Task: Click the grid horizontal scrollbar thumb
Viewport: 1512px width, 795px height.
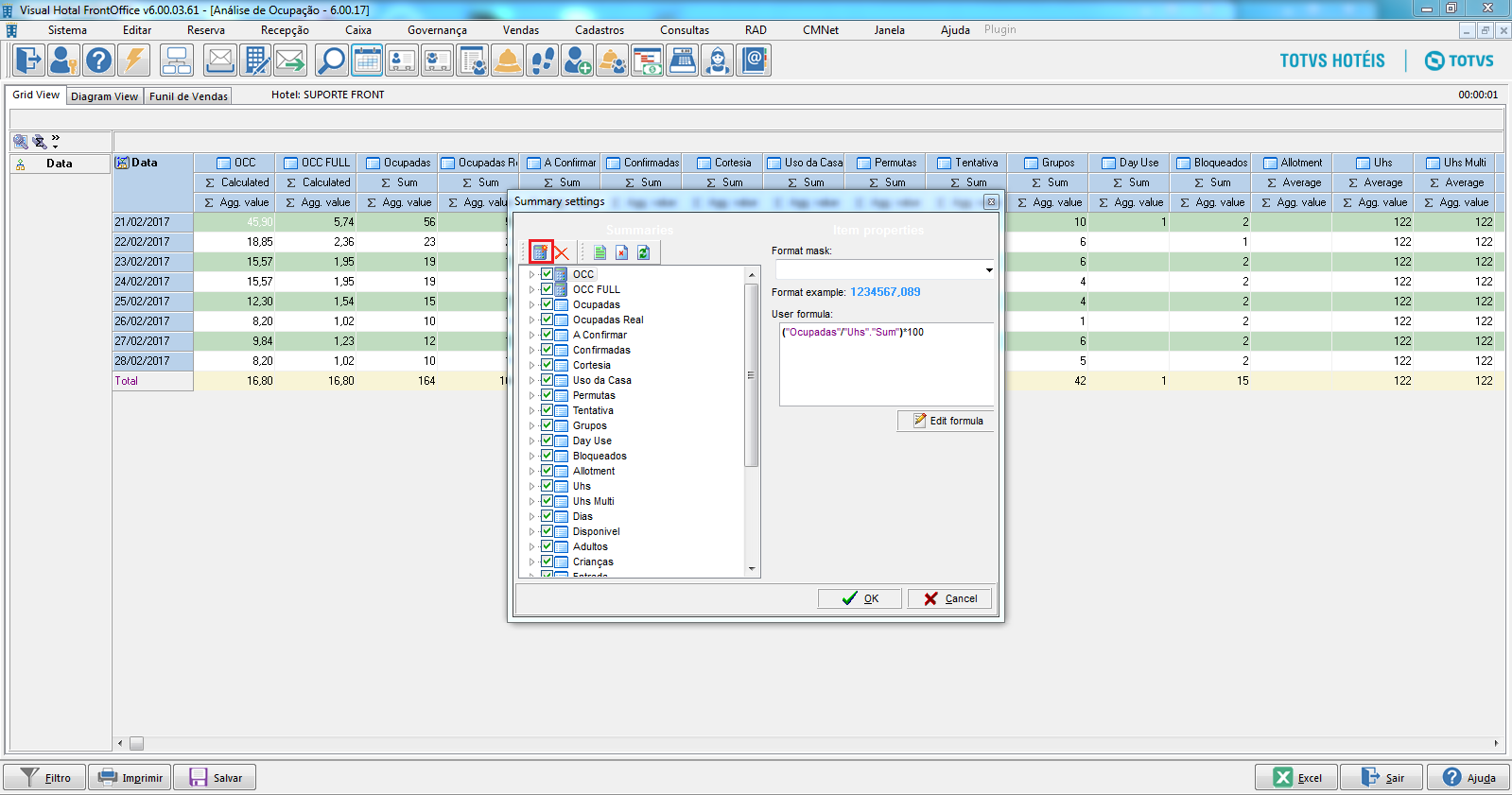Action: 136,743
